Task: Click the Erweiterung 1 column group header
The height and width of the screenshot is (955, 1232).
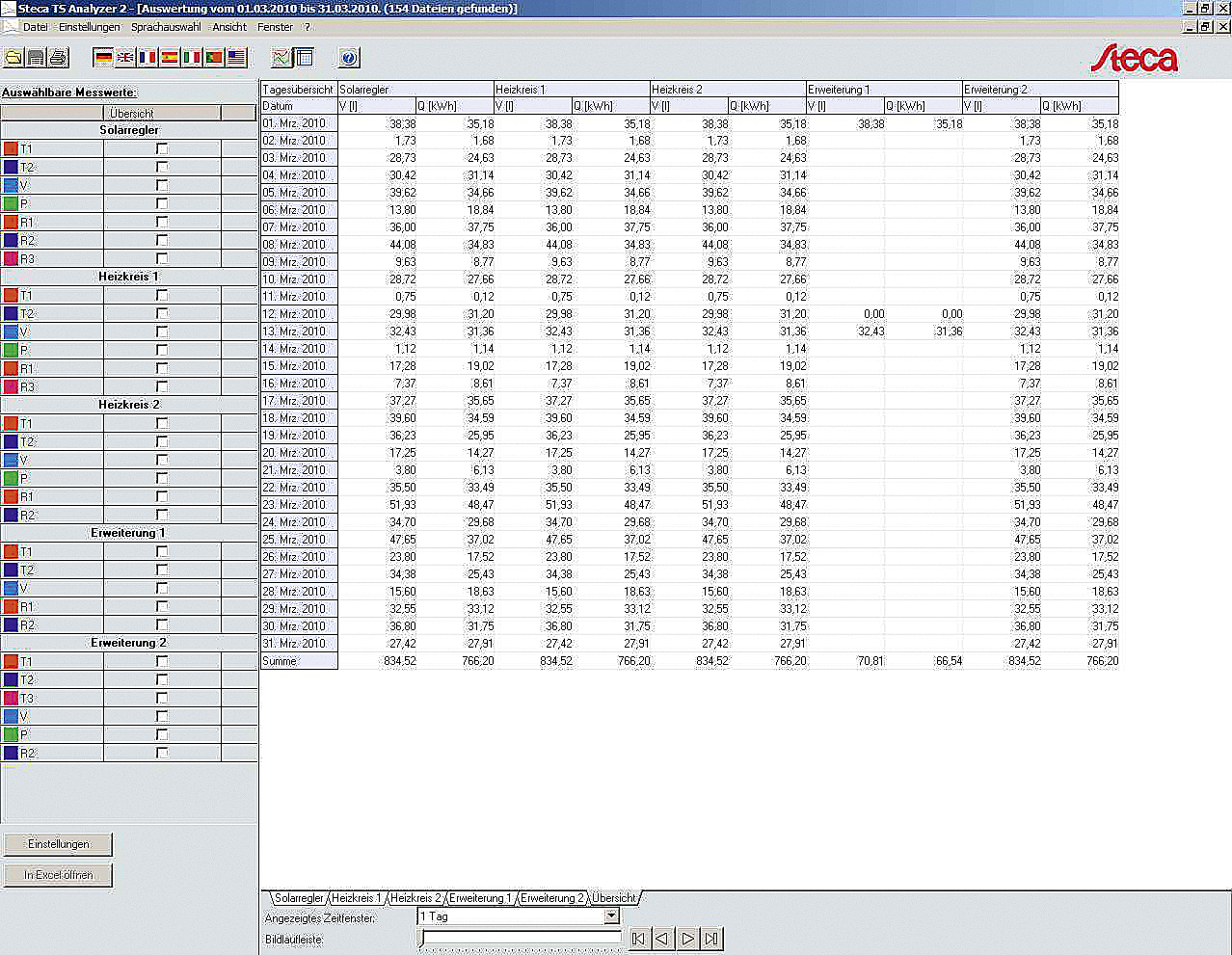Action: pos(884,90)
